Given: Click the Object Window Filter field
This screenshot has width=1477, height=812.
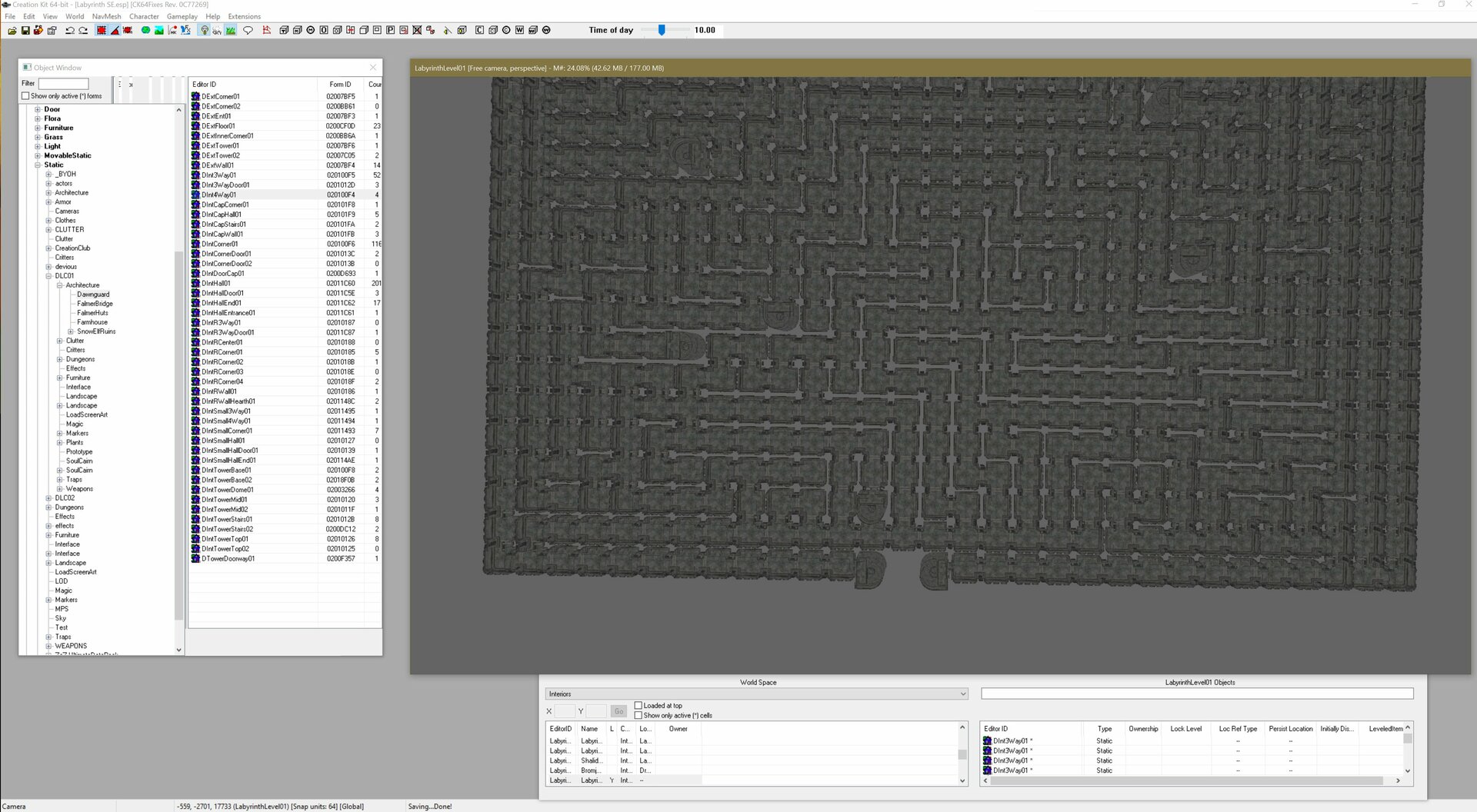Looking at the screenshot, I should pyautogui.click(x=64, y=83).
